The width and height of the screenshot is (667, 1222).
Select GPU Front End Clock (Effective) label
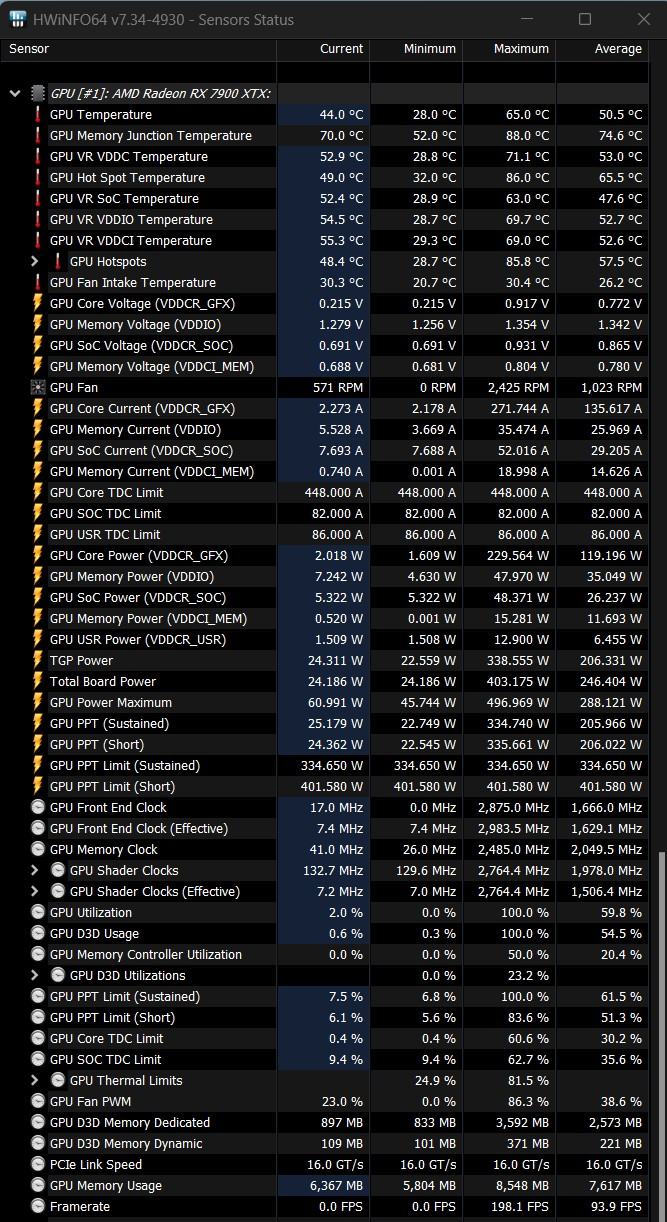click(x=139, y=828)
